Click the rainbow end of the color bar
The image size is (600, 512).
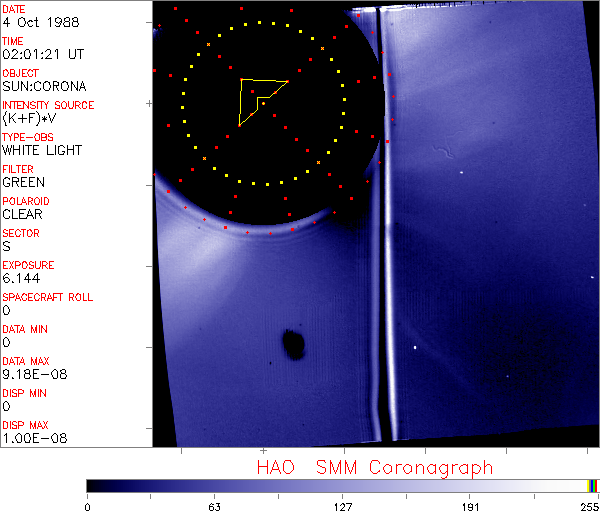593,485
